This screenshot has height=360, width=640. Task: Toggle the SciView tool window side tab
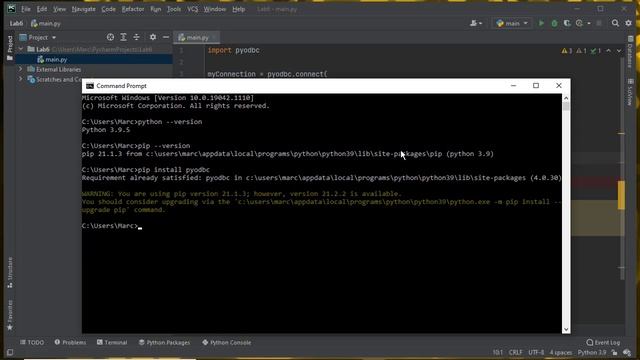630,92
